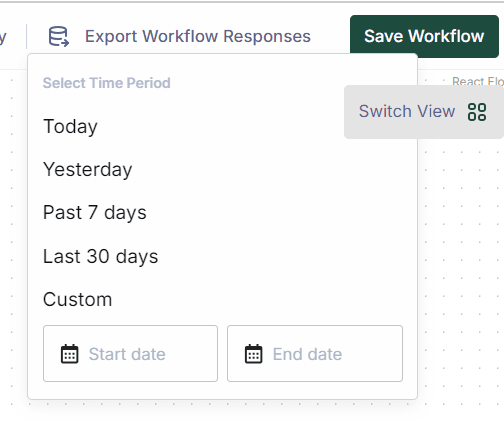504x421 pixels.
Task: Click the End date calendar icon
Action: point(254,354)
